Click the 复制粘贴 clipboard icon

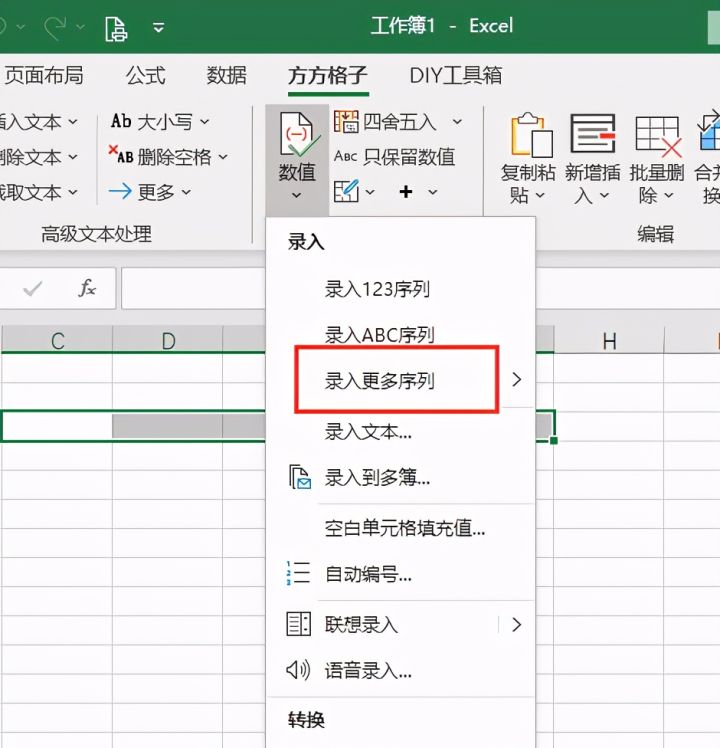[x=532, y=135]
